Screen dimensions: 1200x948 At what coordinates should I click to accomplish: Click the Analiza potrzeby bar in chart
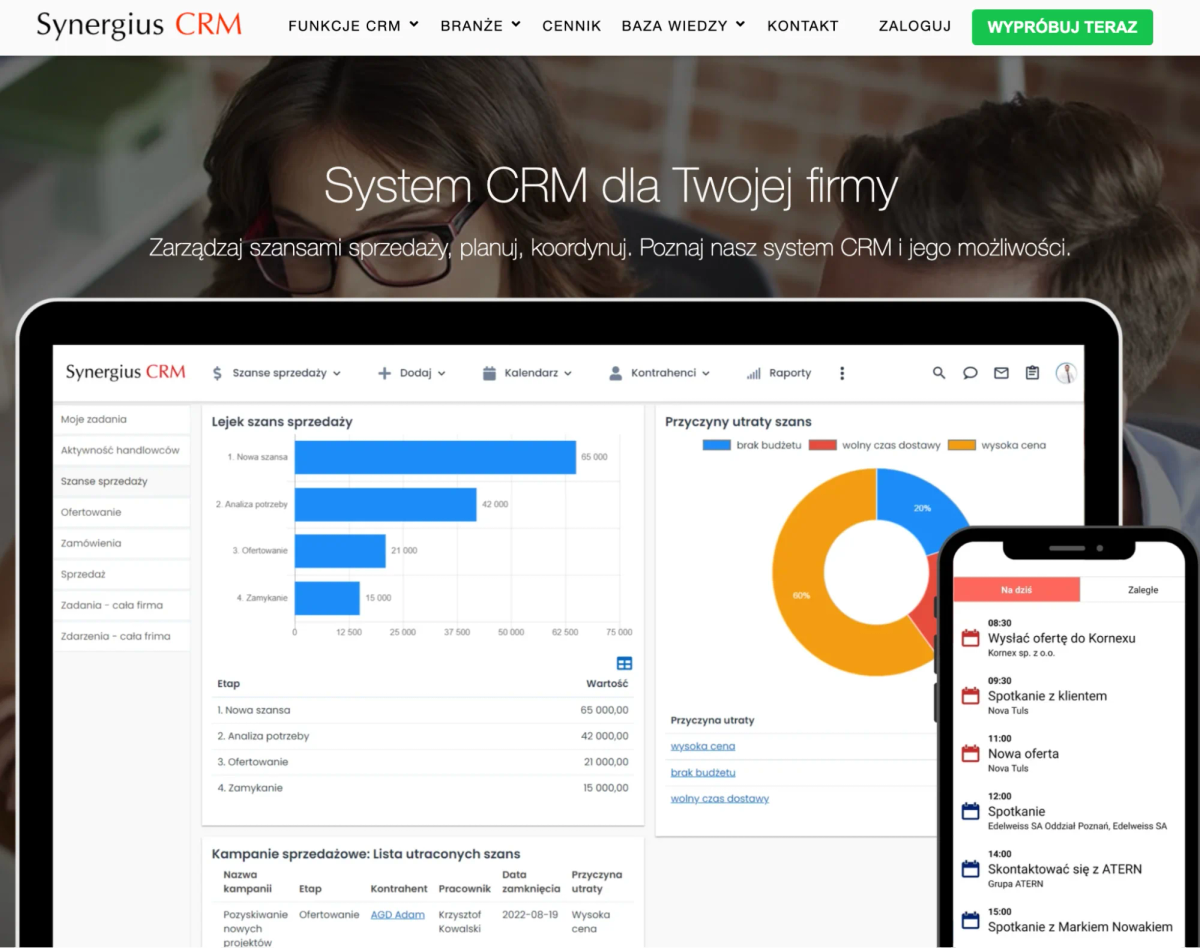385,504
